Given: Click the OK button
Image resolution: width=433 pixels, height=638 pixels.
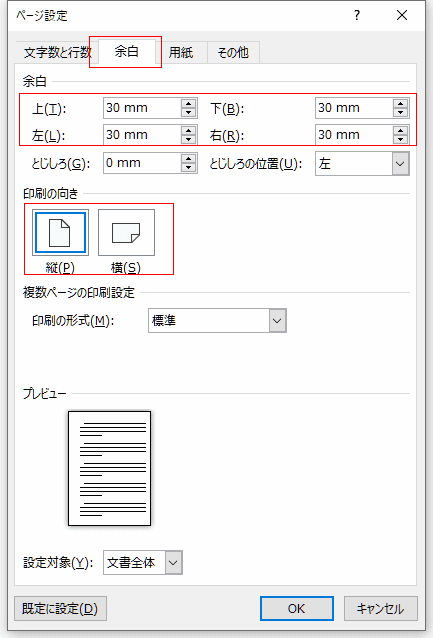Looking at the screenshot, I should click(x=297, y=608).
